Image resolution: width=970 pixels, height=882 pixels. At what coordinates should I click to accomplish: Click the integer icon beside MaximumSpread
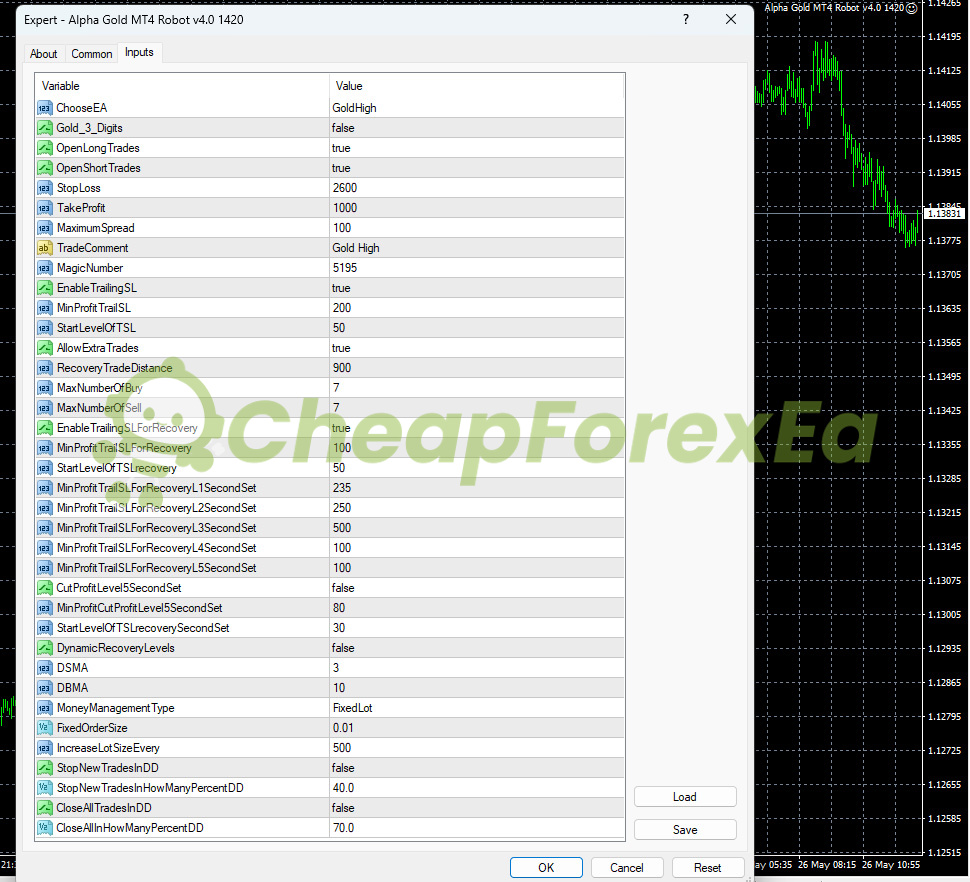[45, 228]
